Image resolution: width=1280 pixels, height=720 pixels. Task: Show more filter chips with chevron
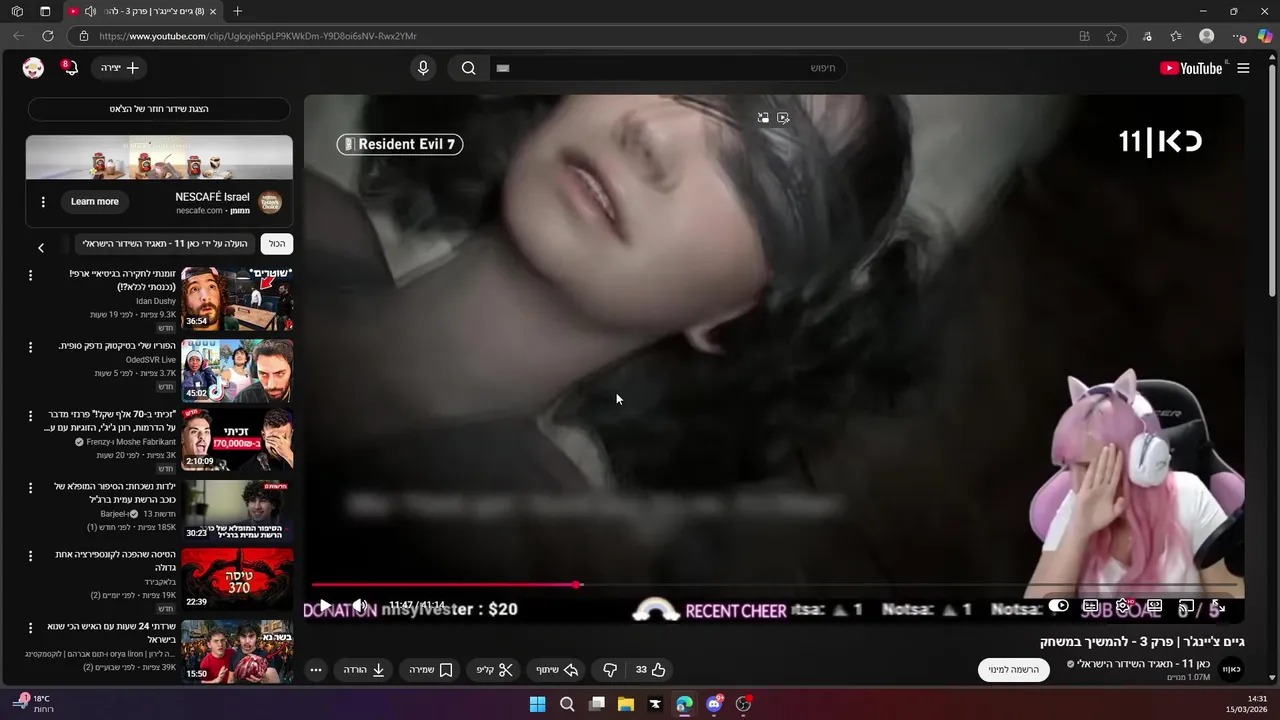click(41, 247)
